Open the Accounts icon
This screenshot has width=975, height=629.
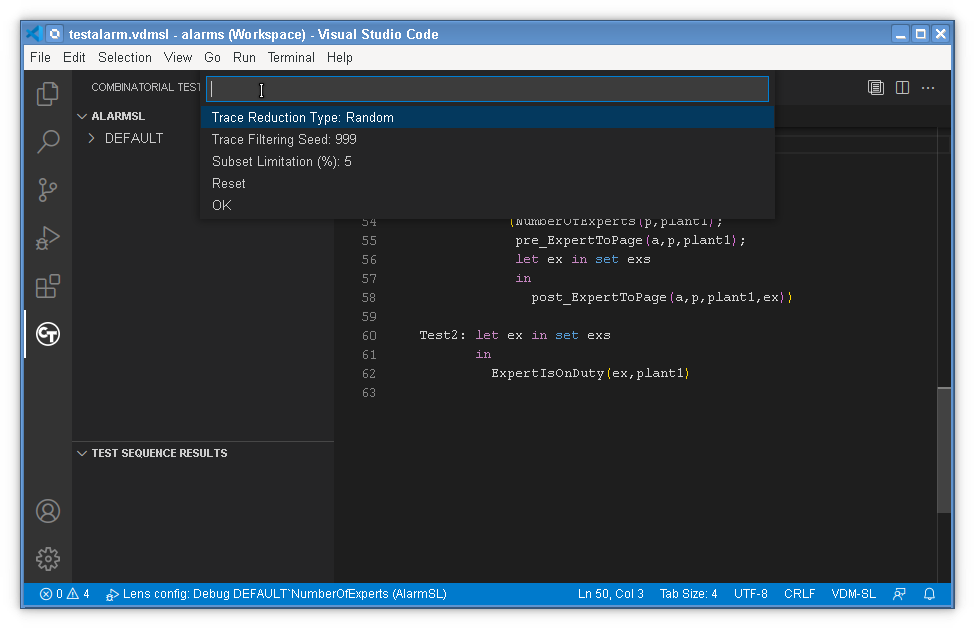(47, 511)
